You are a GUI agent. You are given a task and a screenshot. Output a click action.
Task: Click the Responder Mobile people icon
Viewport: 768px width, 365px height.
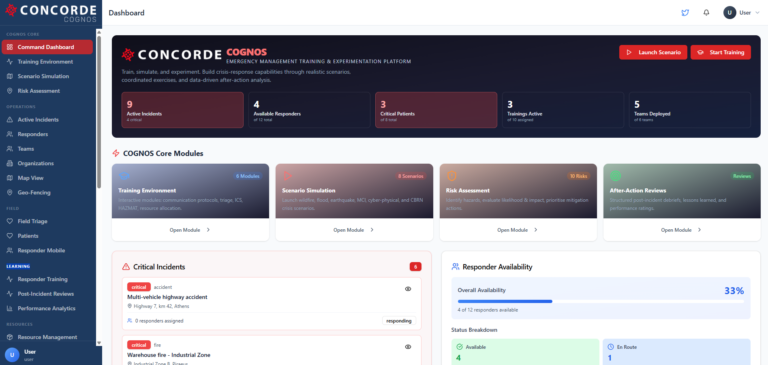(9, 250)
